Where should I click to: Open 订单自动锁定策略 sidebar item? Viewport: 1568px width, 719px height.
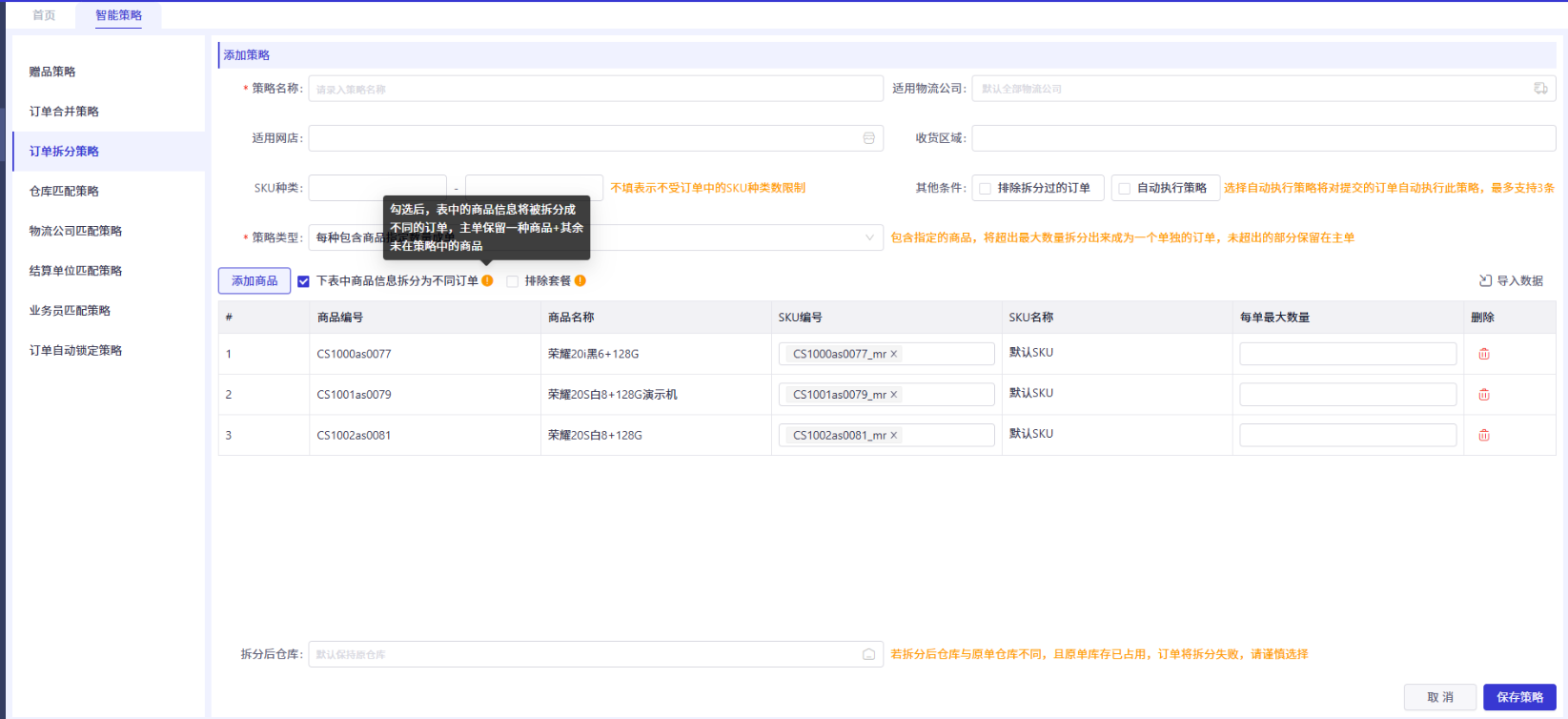75,351
